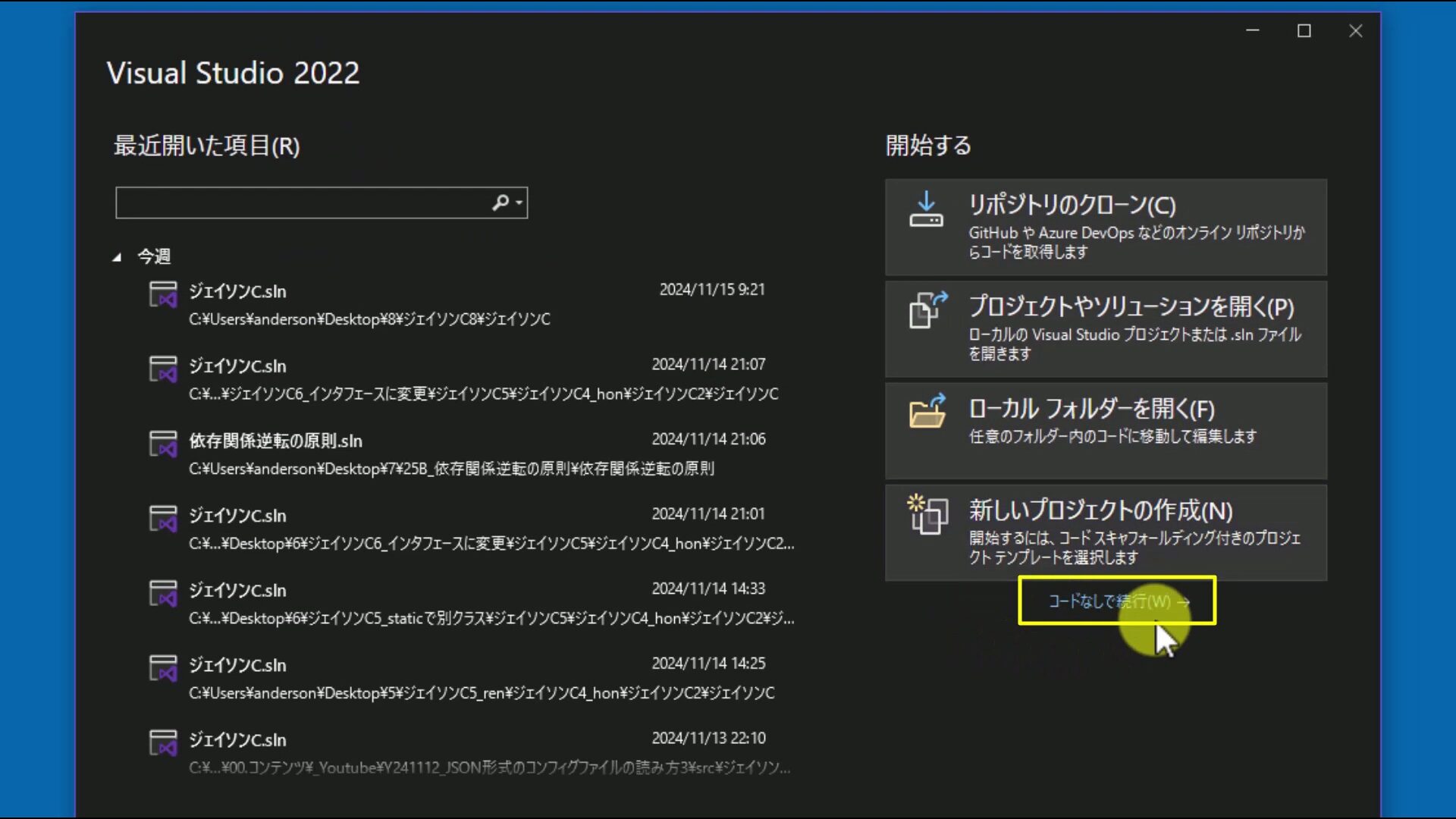
Task: Click solution icon for ジェイソンC.sln dated 2024/11/14 14:25
Action: 163,668
